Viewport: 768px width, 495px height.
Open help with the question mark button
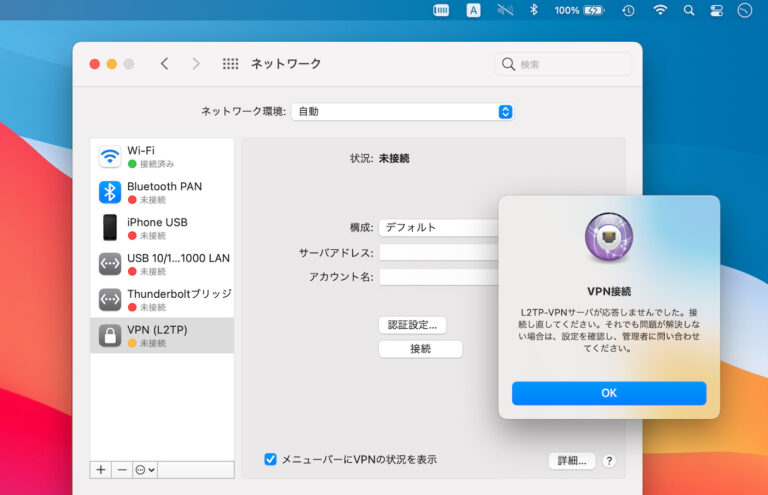point(609,460)
